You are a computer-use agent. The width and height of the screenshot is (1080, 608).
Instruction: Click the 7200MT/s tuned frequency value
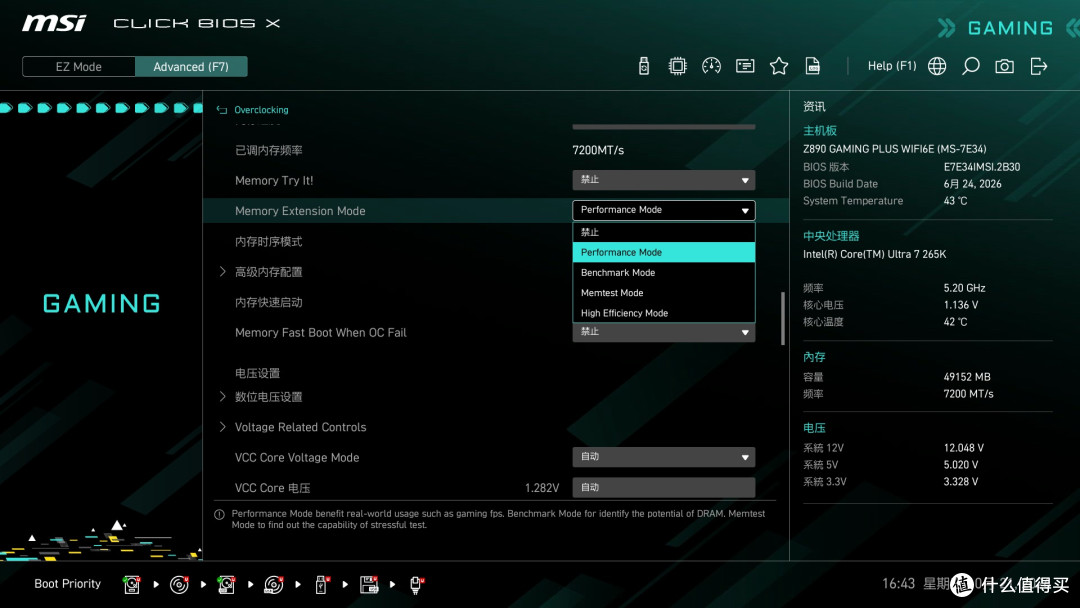tap(598, 150)
